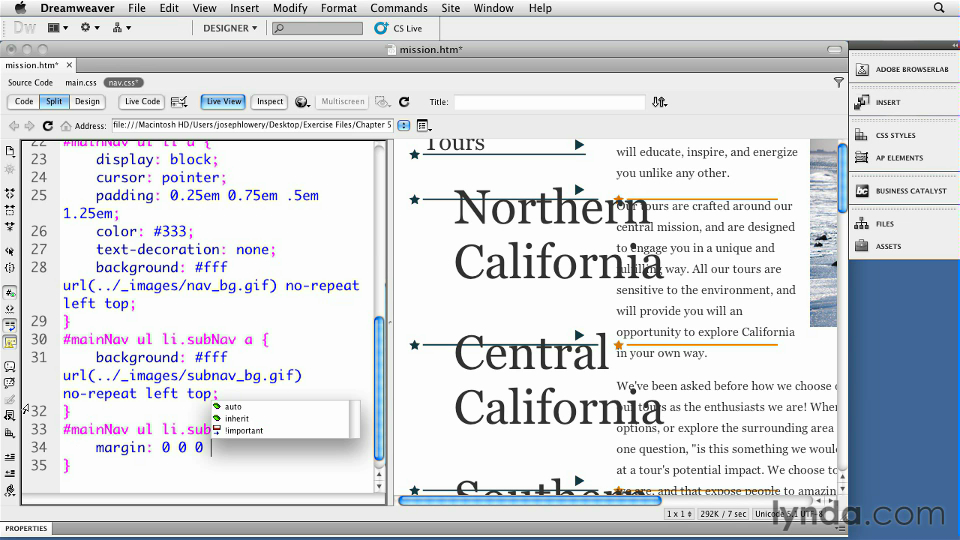Open Extend Dreamweaver gear dropdown
This screenshot has width=960, height=540.
click(89, 28)
